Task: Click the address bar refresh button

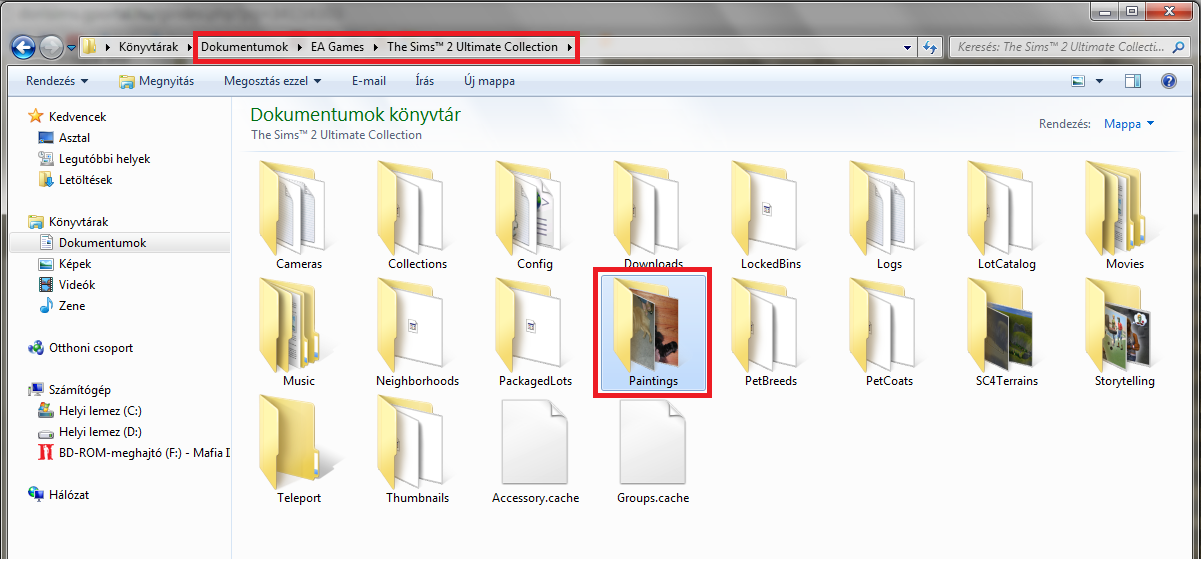Action: click(931, 47)
